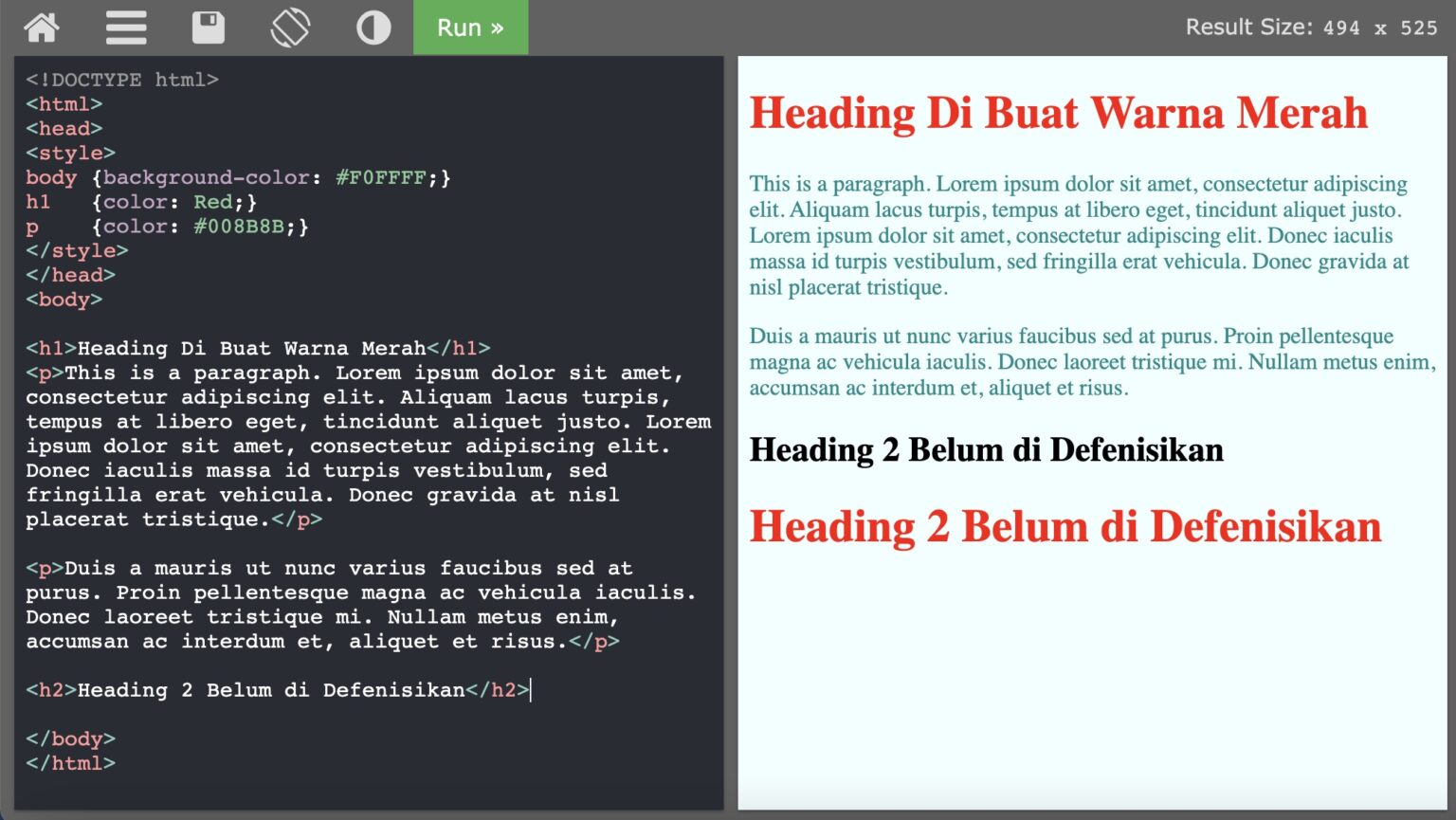Click the black Heading 2 in the output

986,450
